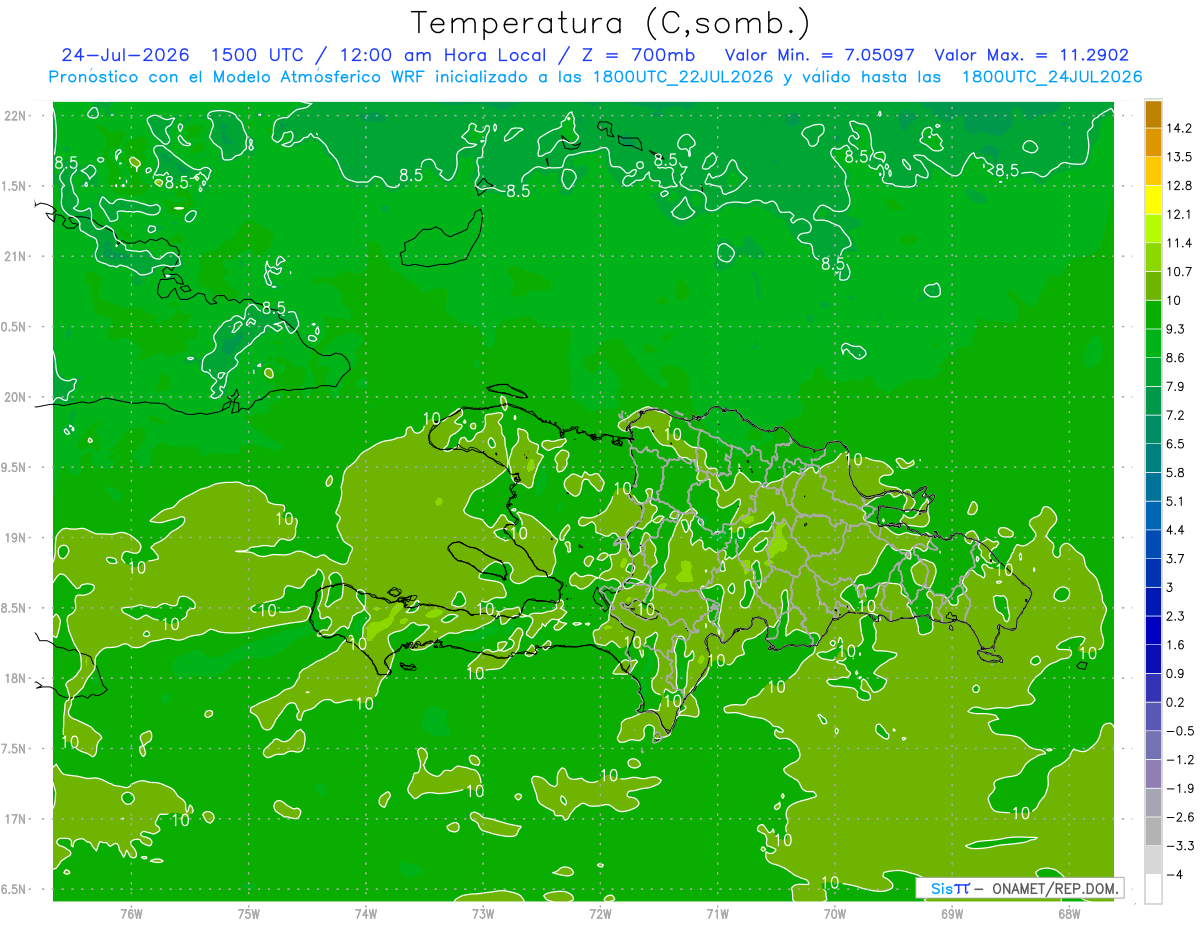Click the 68W longitude tick label
This screenshot has width=1200, height=927.
tap(1069, 913)
